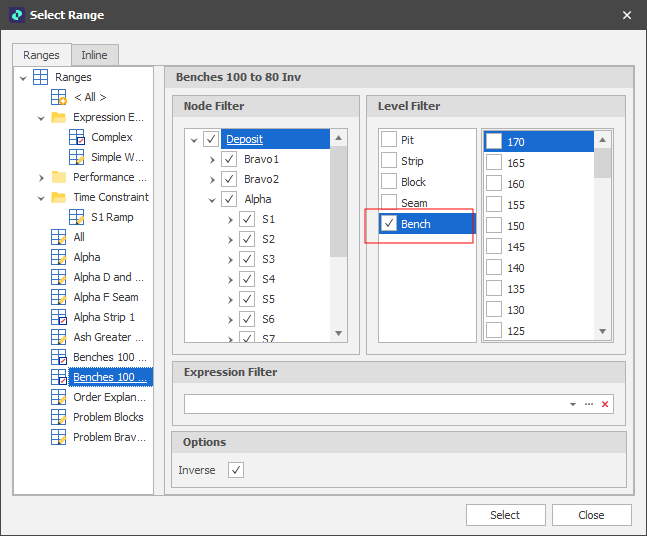This screenshot has height=536, width=647.
Task: Uncheck the Bench level checkbox
Action: [389, 224]
